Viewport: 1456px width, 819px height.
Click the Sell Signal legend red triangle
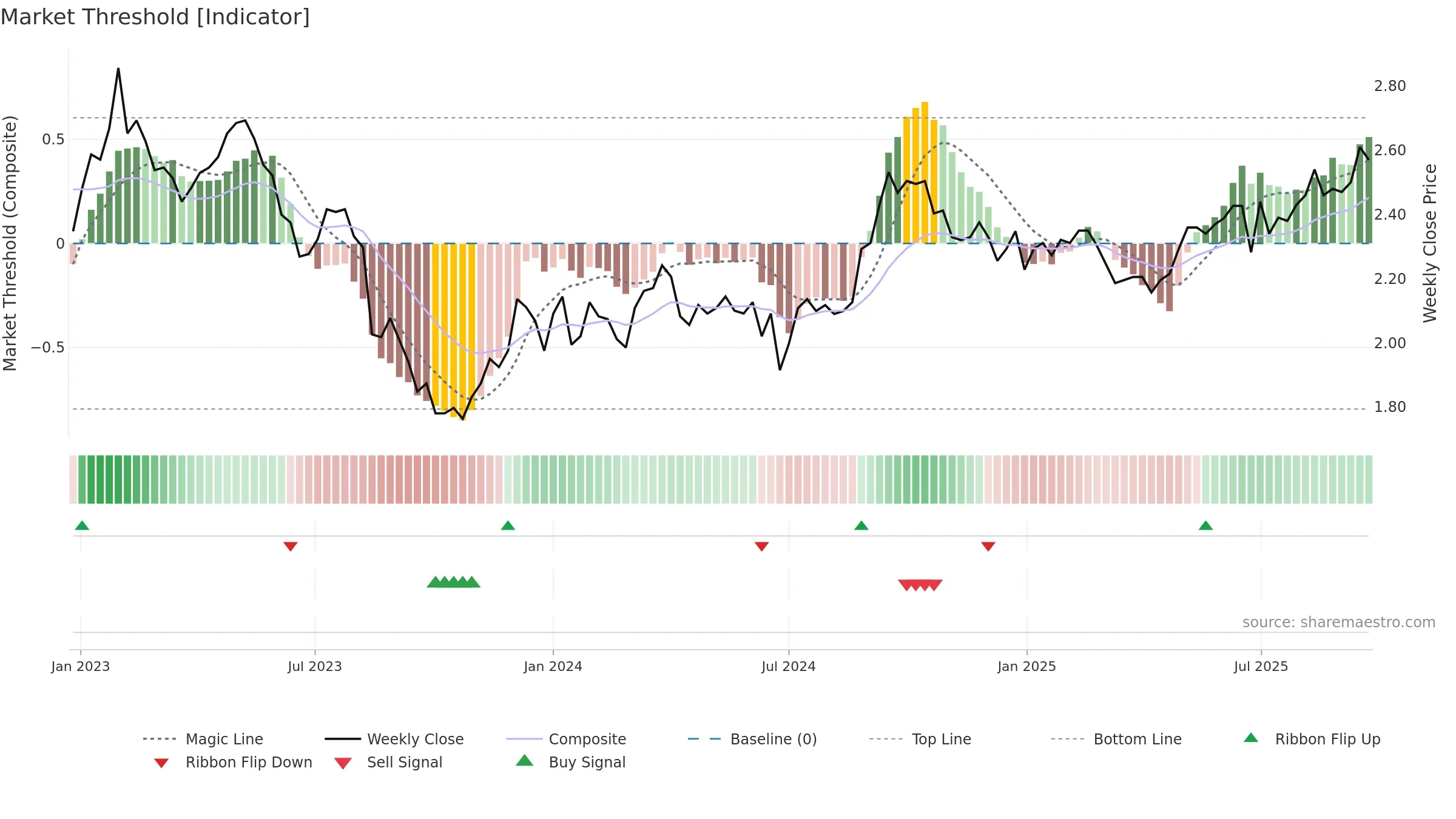coord(343,763)
